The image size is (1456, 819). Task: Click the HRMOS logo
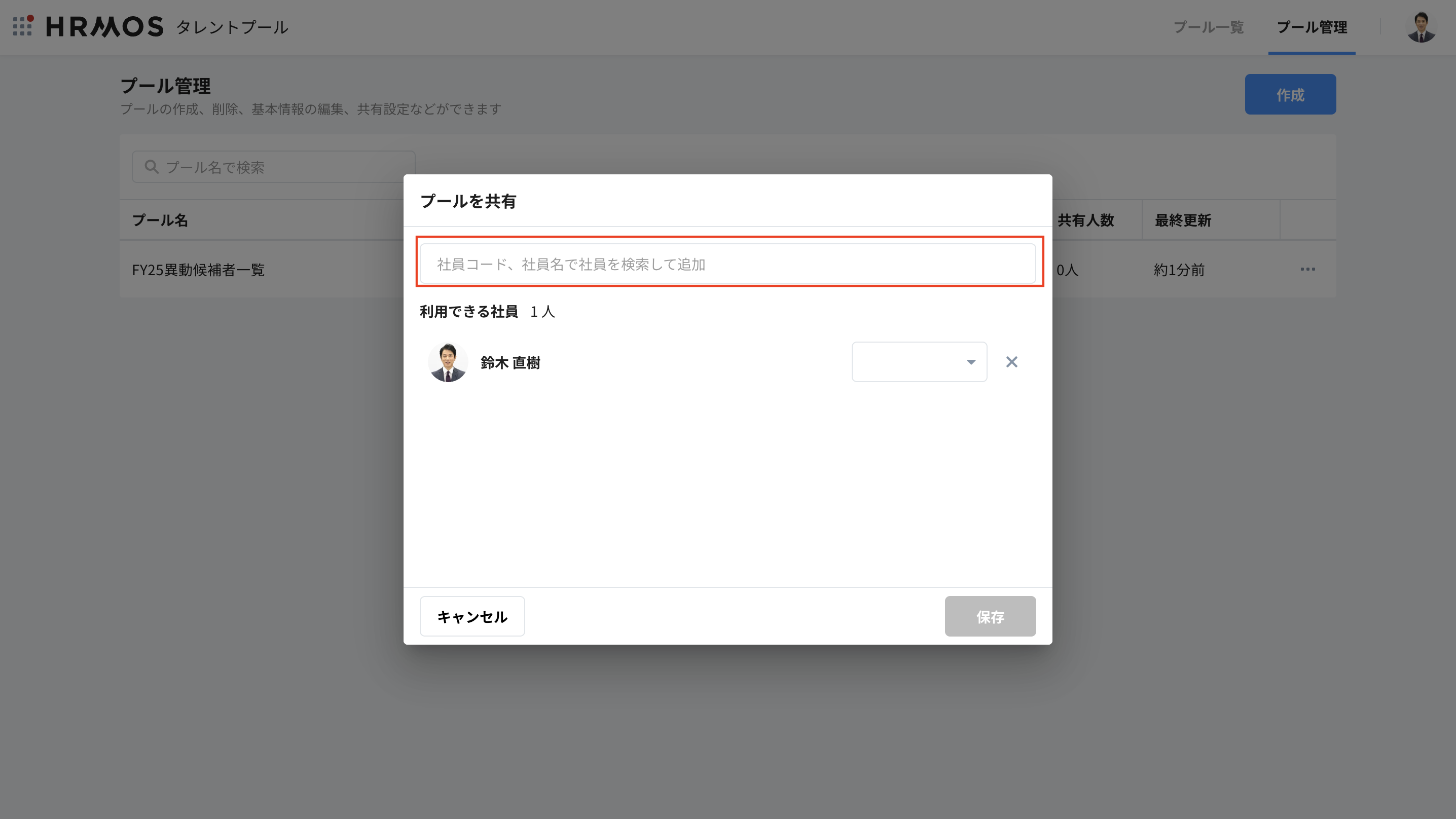104,26
